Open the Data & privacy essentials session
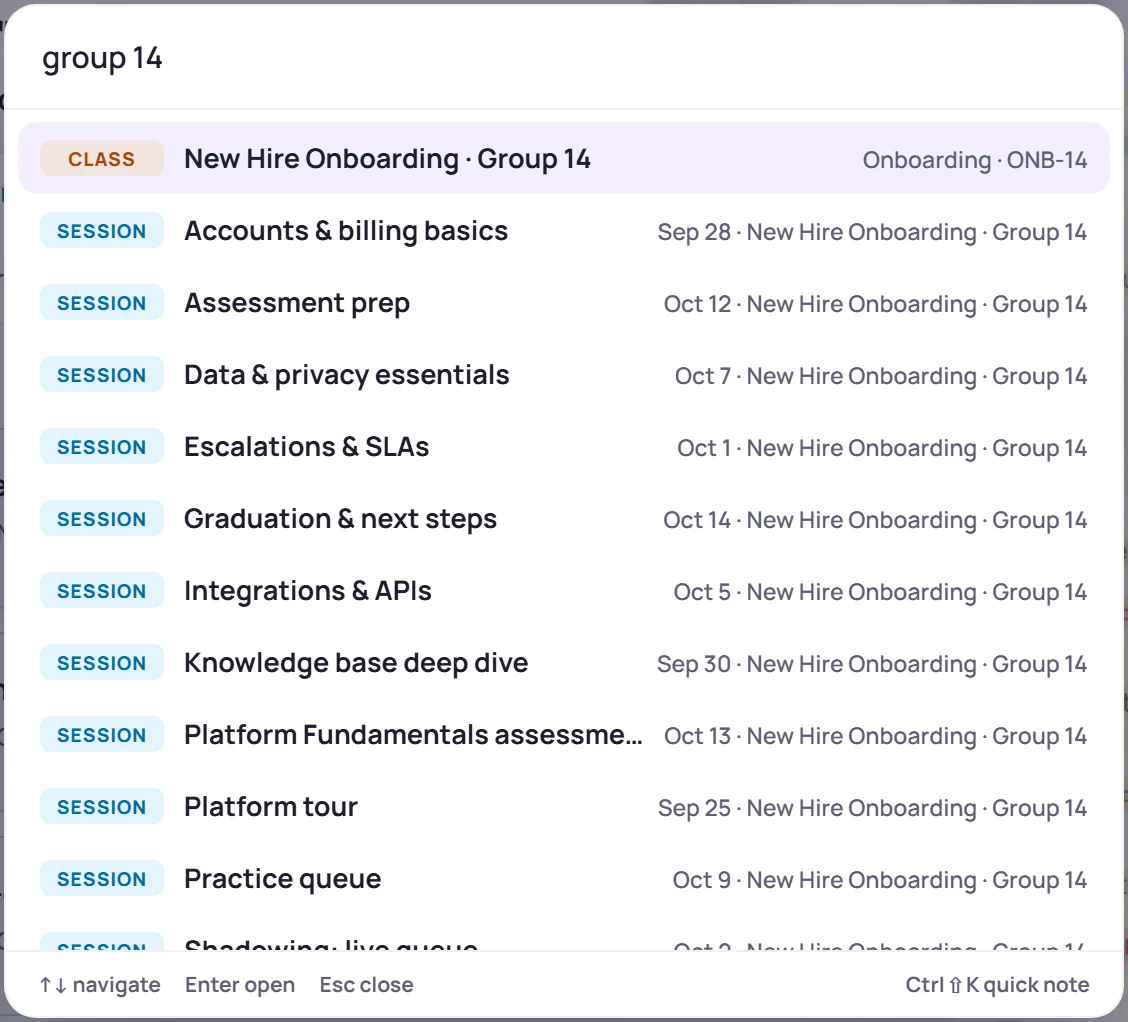 [x=563, y=375]
